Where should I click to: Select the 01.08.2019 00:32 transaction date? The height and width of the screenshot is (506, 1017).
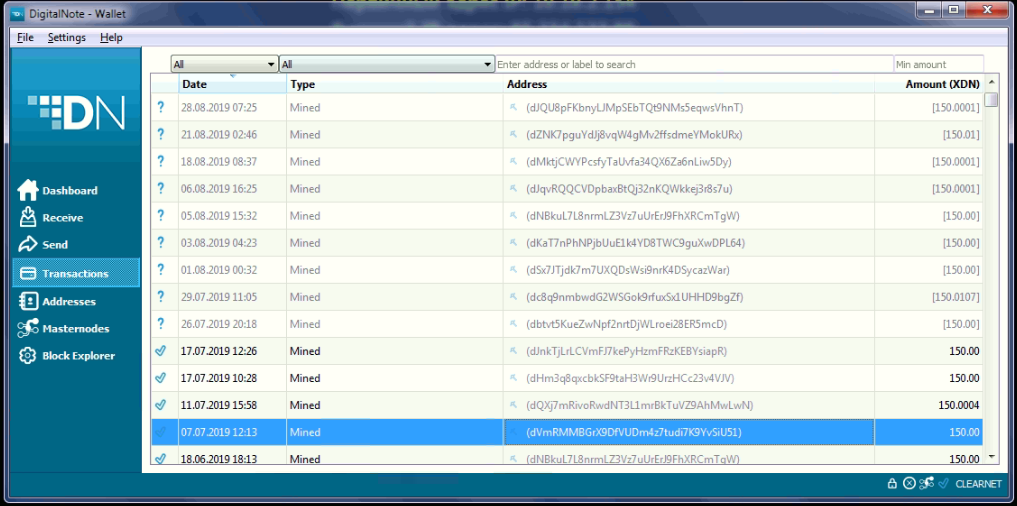coord(219,270)
